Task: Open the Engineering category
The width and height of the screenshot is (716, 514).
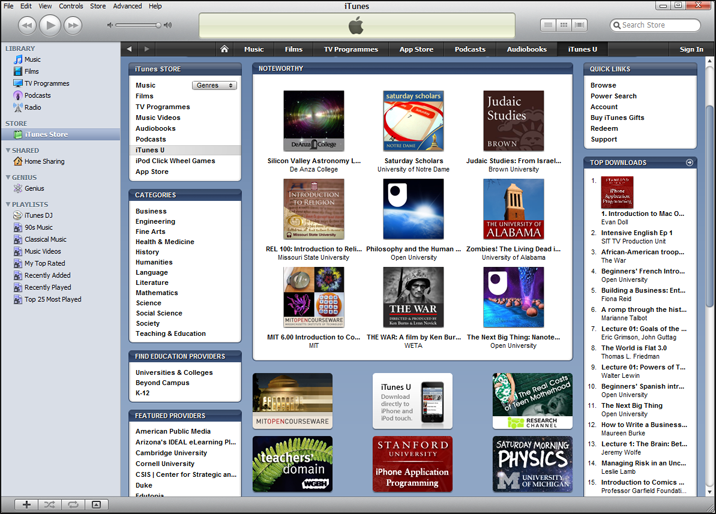Action: [x=155, y=221]
